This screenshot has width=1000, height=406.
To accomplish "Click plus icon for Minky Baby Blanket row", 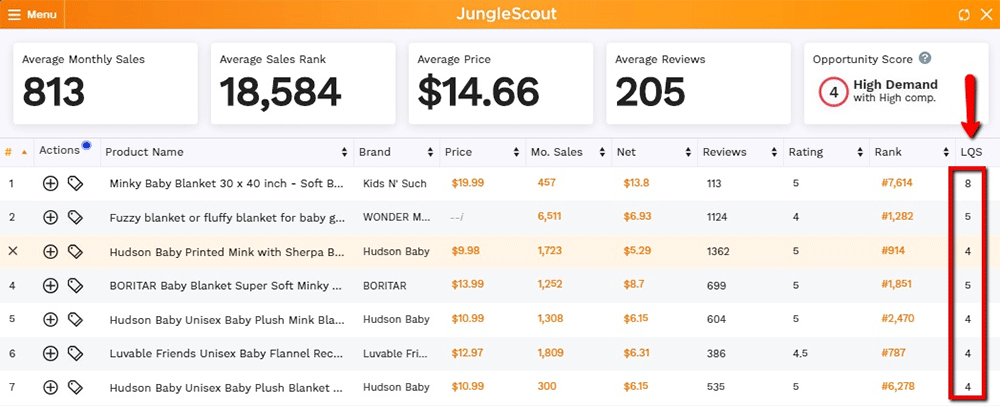I will (50, 183).
